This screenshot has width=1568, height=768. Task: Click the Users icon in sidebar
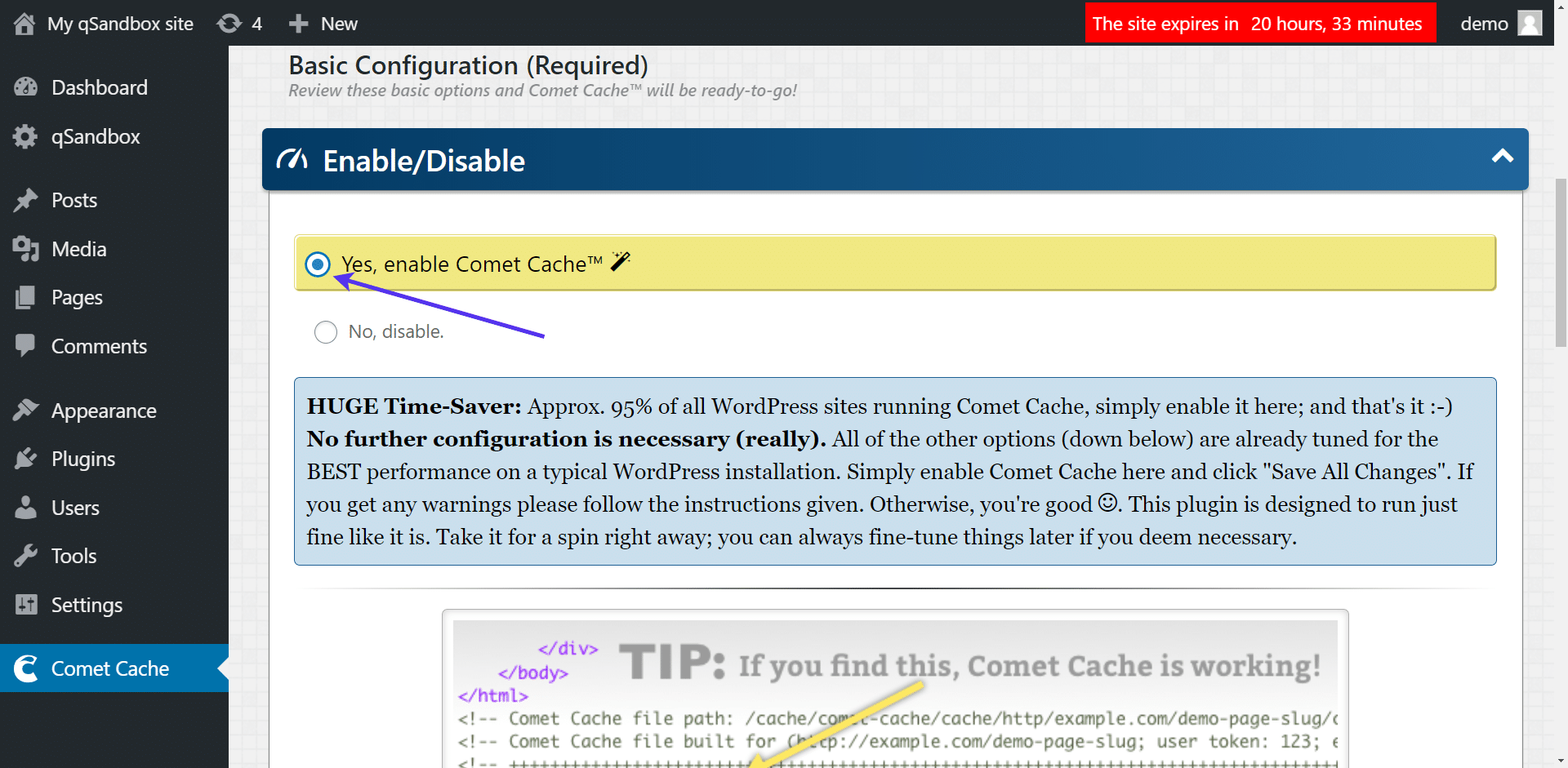(25, 507)
